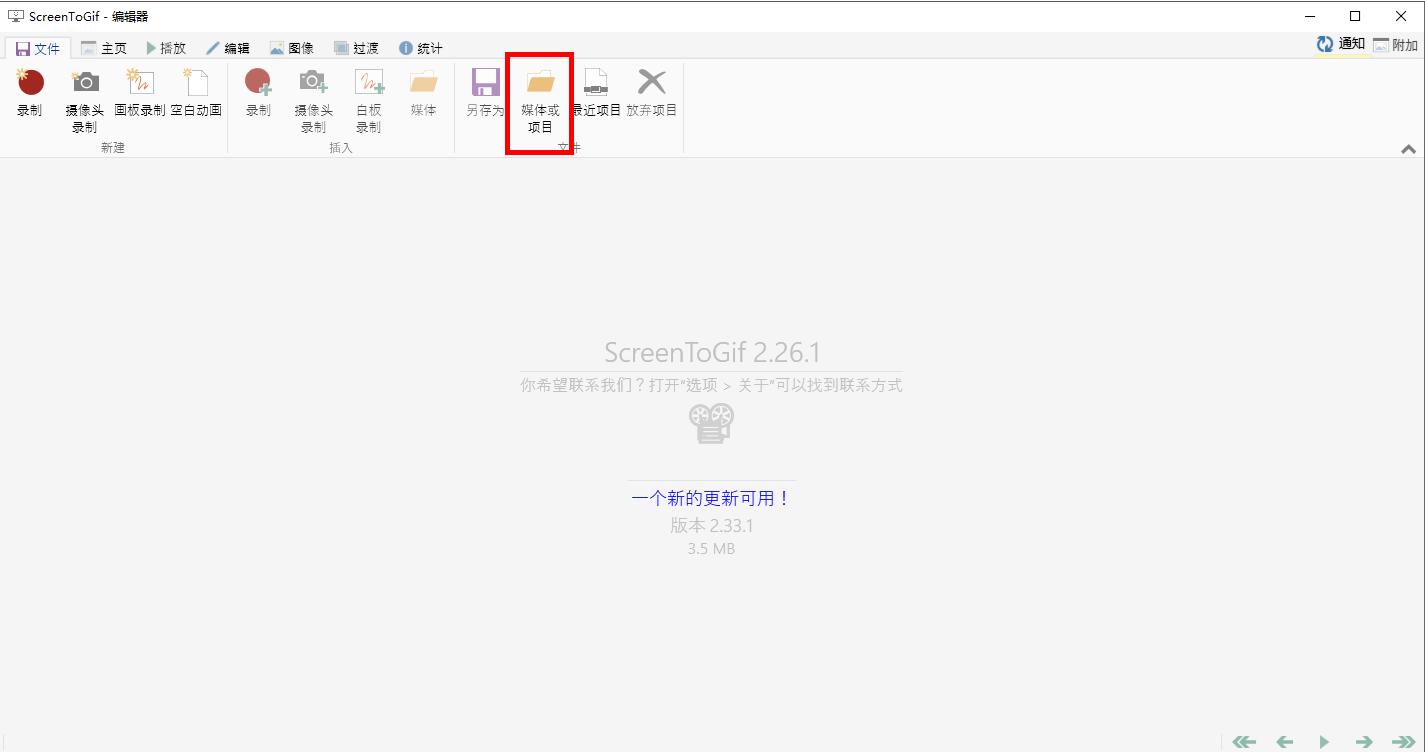Image resolution: width=1425 pixels, height=752 pixels.
Task: Open the webcam recorder (摄像头录制)
Action: (x=84, y=95)
